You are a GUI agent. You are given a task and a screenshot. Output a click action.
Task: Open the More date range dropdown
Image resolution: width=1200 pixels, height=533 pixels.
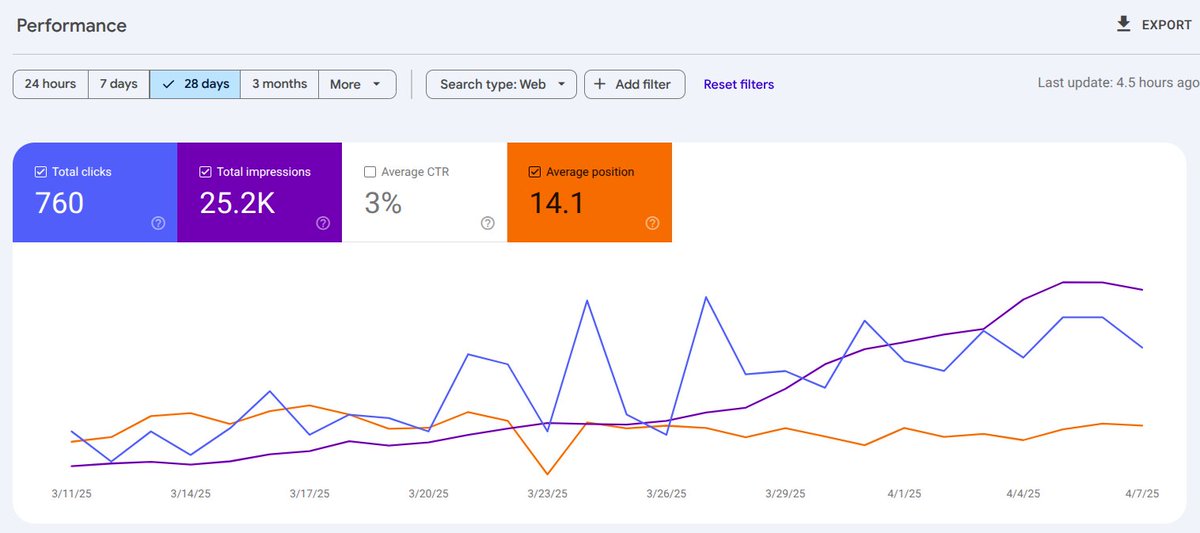[x=357, y=84]
